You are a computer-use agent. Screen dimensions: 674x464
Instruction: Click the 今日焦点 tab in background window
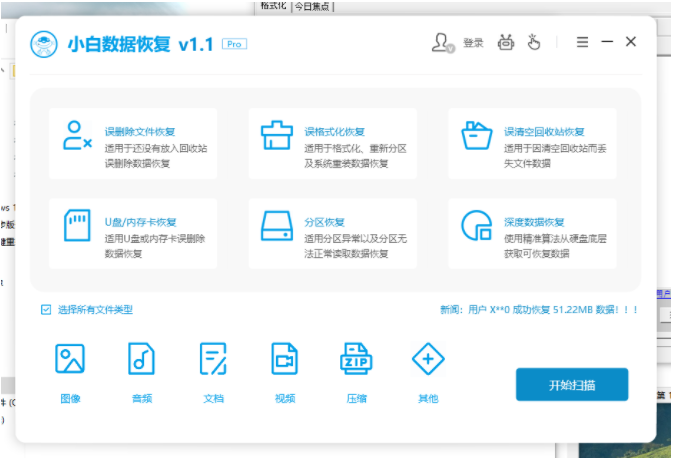click(x=313, y=6)
